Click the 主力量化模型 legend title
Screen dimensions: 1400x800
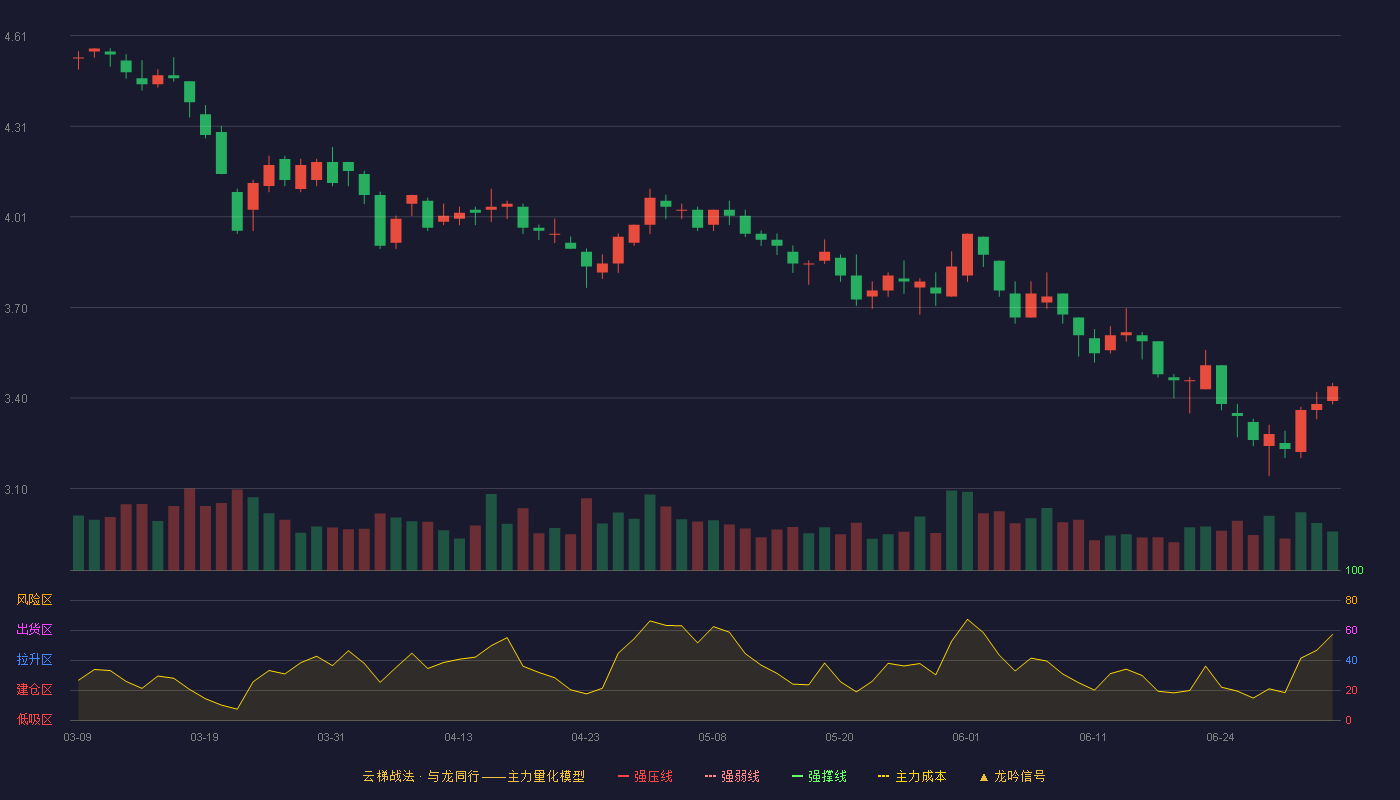click(x=546, y=776)
